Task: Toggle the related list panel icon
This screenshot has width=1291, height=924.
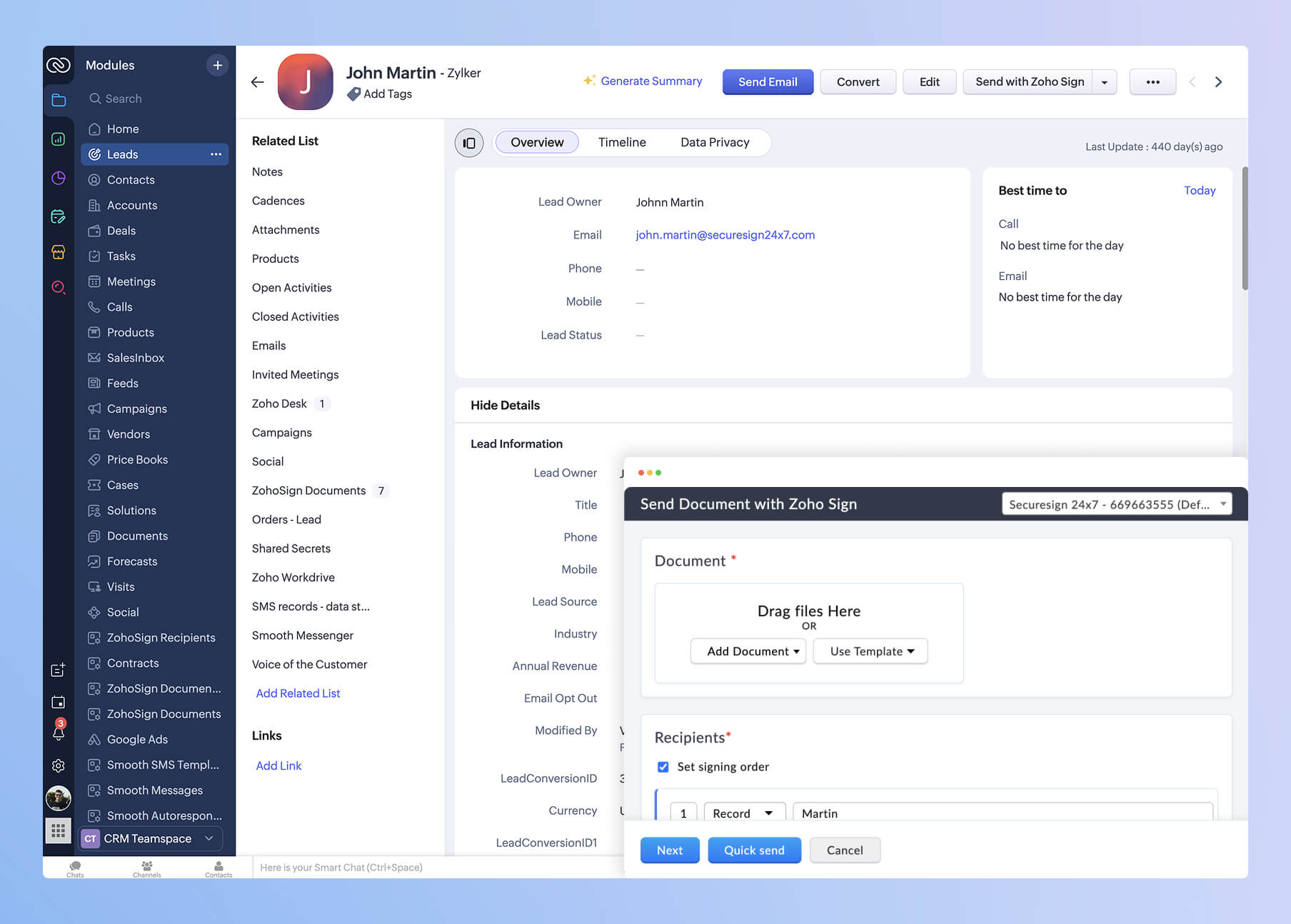Action: [x=469, y=143]
